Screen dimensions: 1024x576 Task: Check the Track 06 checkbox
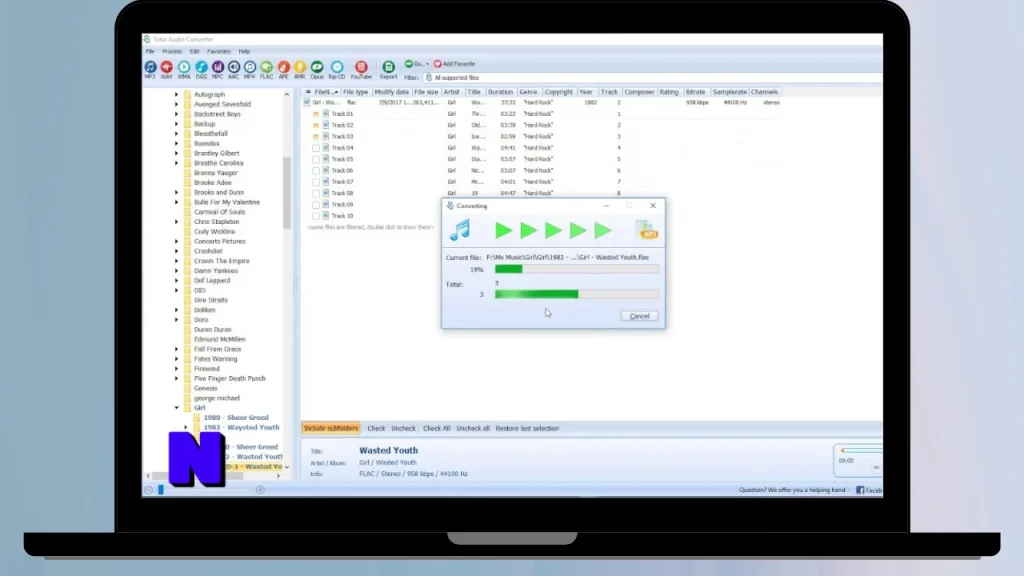316,170
